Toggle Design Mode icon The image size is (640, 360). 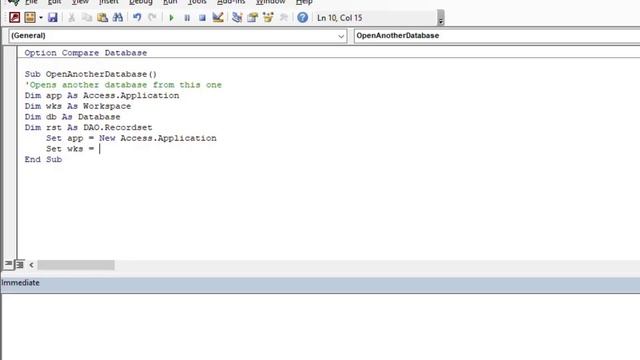coord(218,18)
